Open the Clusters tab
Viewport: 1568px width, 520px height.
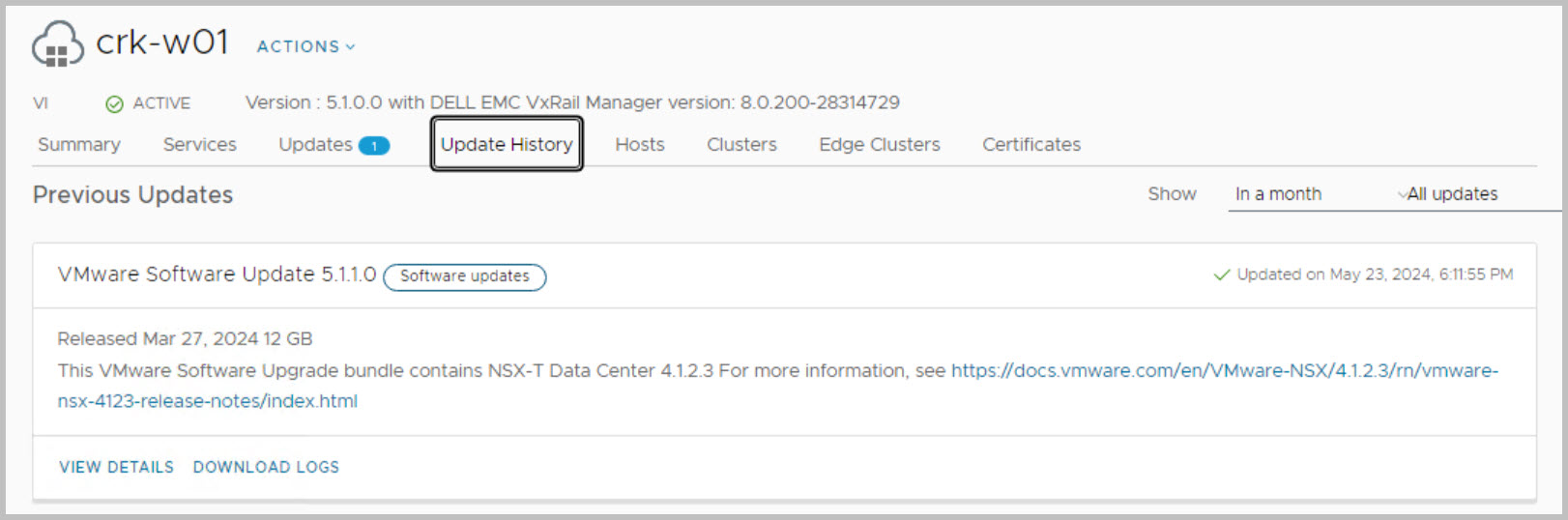click(741, 145)
